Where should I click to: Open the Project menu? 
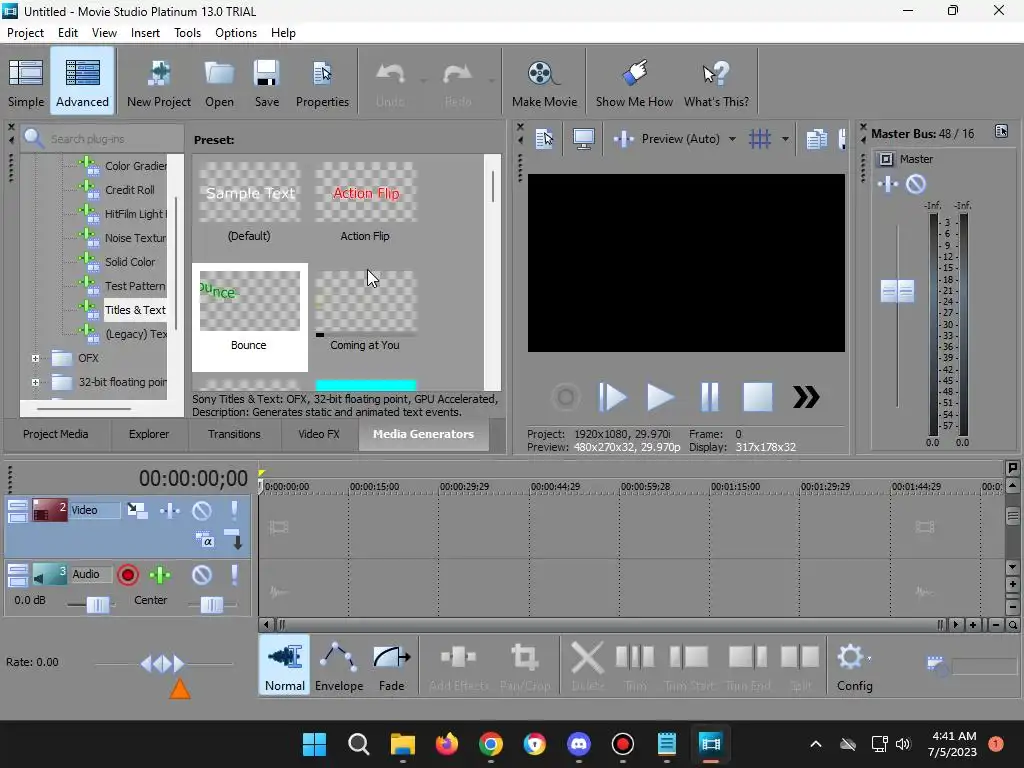[25, 33]
